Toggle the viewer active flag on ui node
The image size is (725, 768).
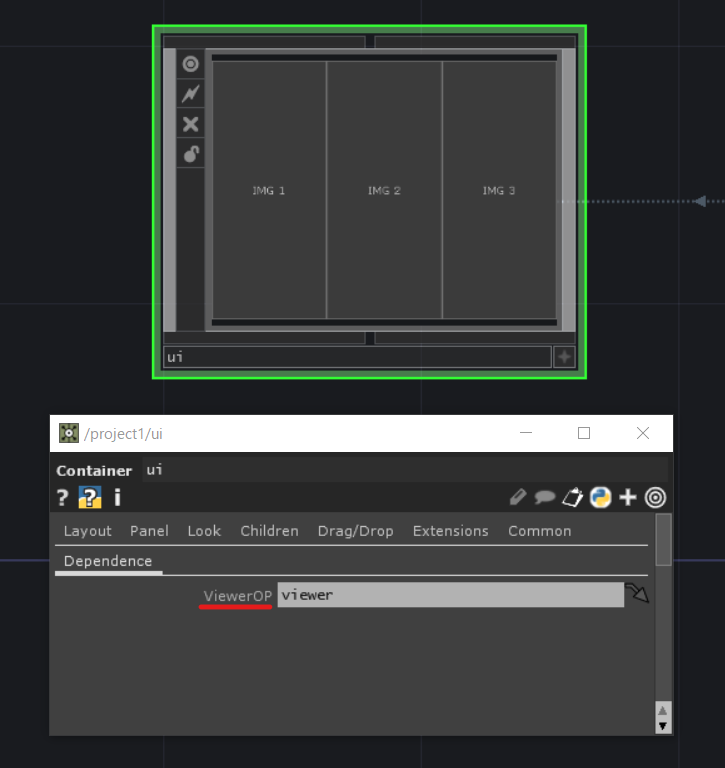click(191, 64)
